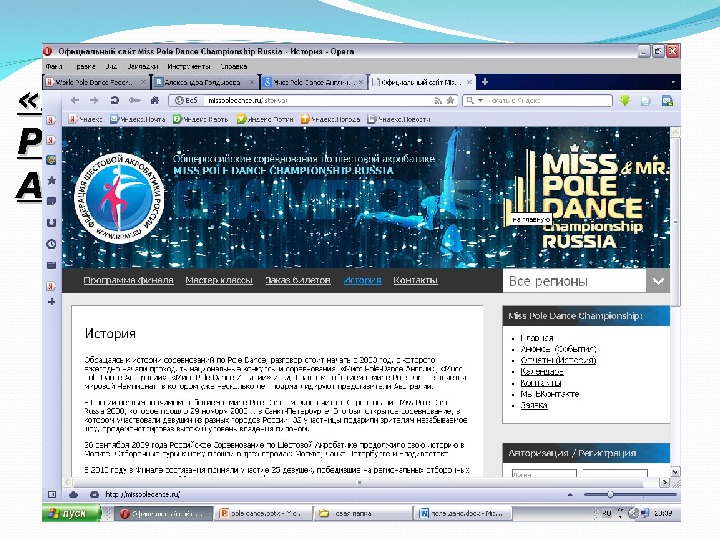720x540 pixels.
Task: Go forward with the Forward arrow button
Action: pyautogui.click(x=94, y=100)
